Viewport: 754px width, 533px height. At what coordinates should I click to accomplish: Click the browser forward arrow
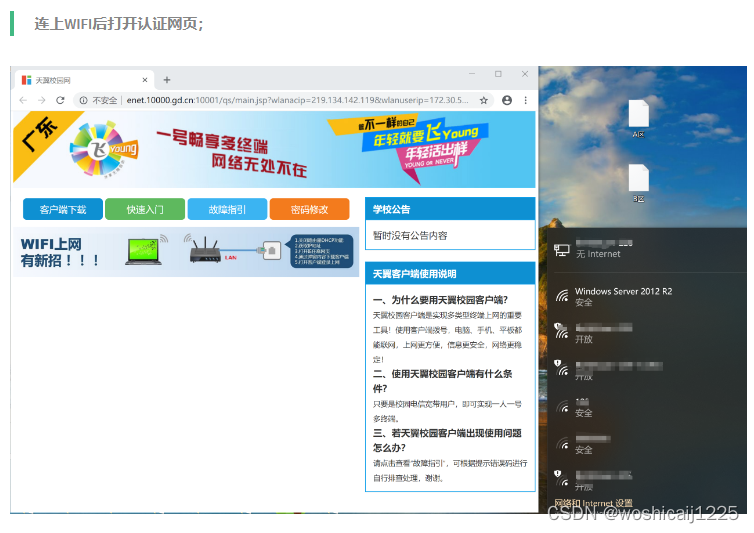(42, 100)
